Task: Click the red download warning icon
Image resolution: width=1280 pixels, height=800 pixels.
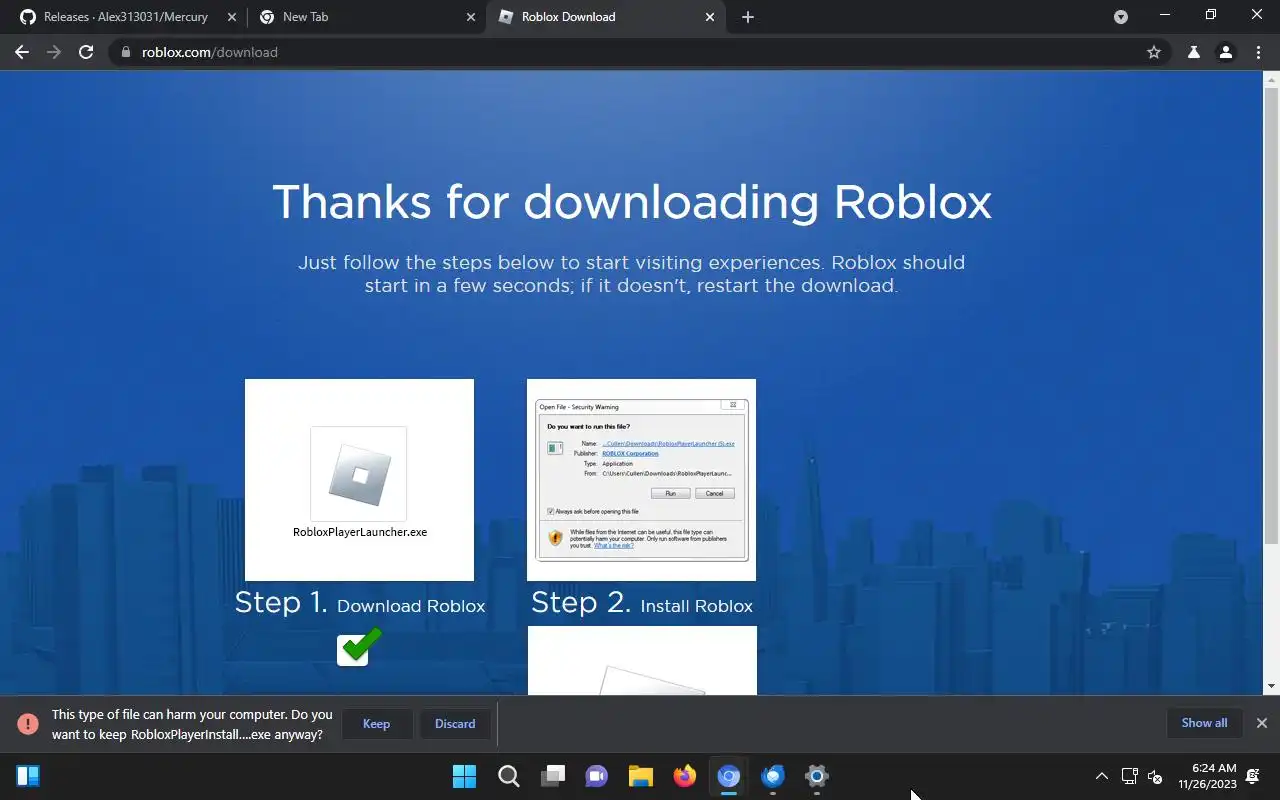Action: (x=28, y=724)
